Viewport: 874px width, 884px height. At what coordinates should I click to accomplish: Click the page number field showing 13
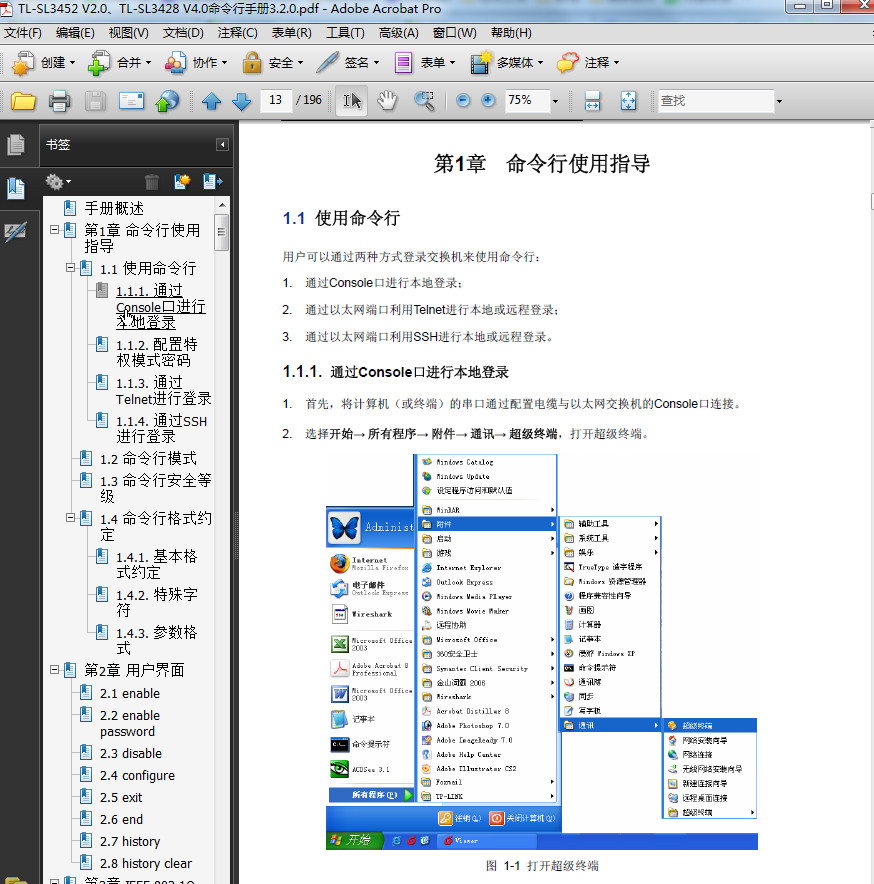(x=276, y=100)
